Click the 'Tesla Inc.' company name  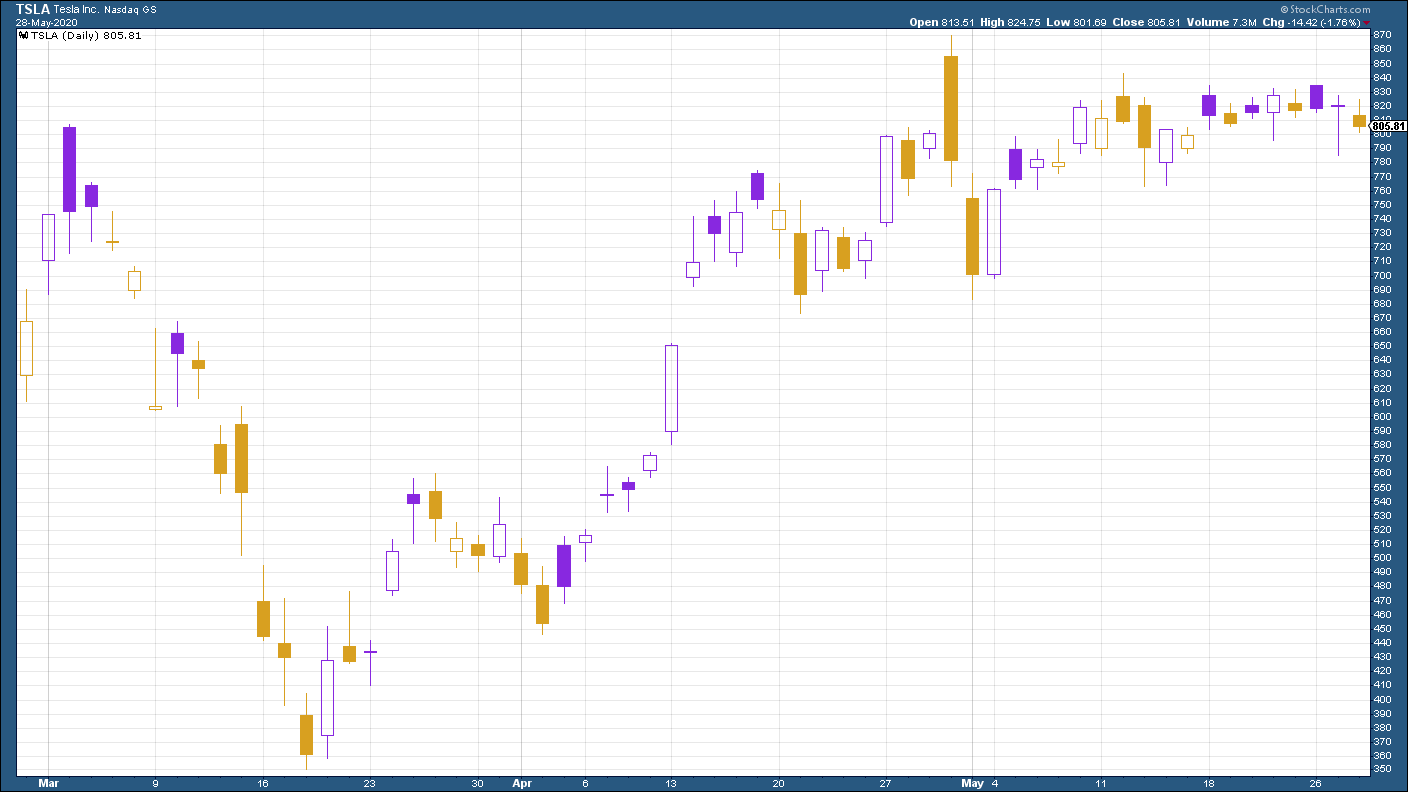78,8
